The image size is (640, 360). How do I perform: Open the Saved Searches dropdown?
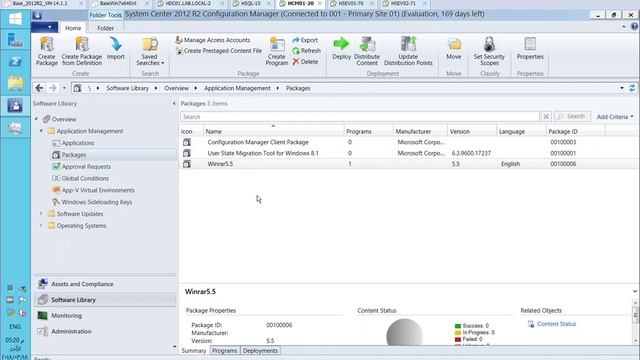(150, 51)
